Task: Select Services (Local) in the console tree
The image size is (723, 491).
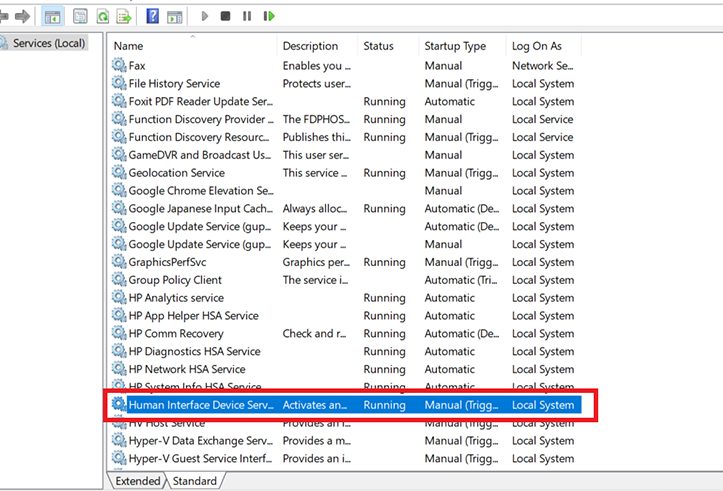Action: point(49,43)
